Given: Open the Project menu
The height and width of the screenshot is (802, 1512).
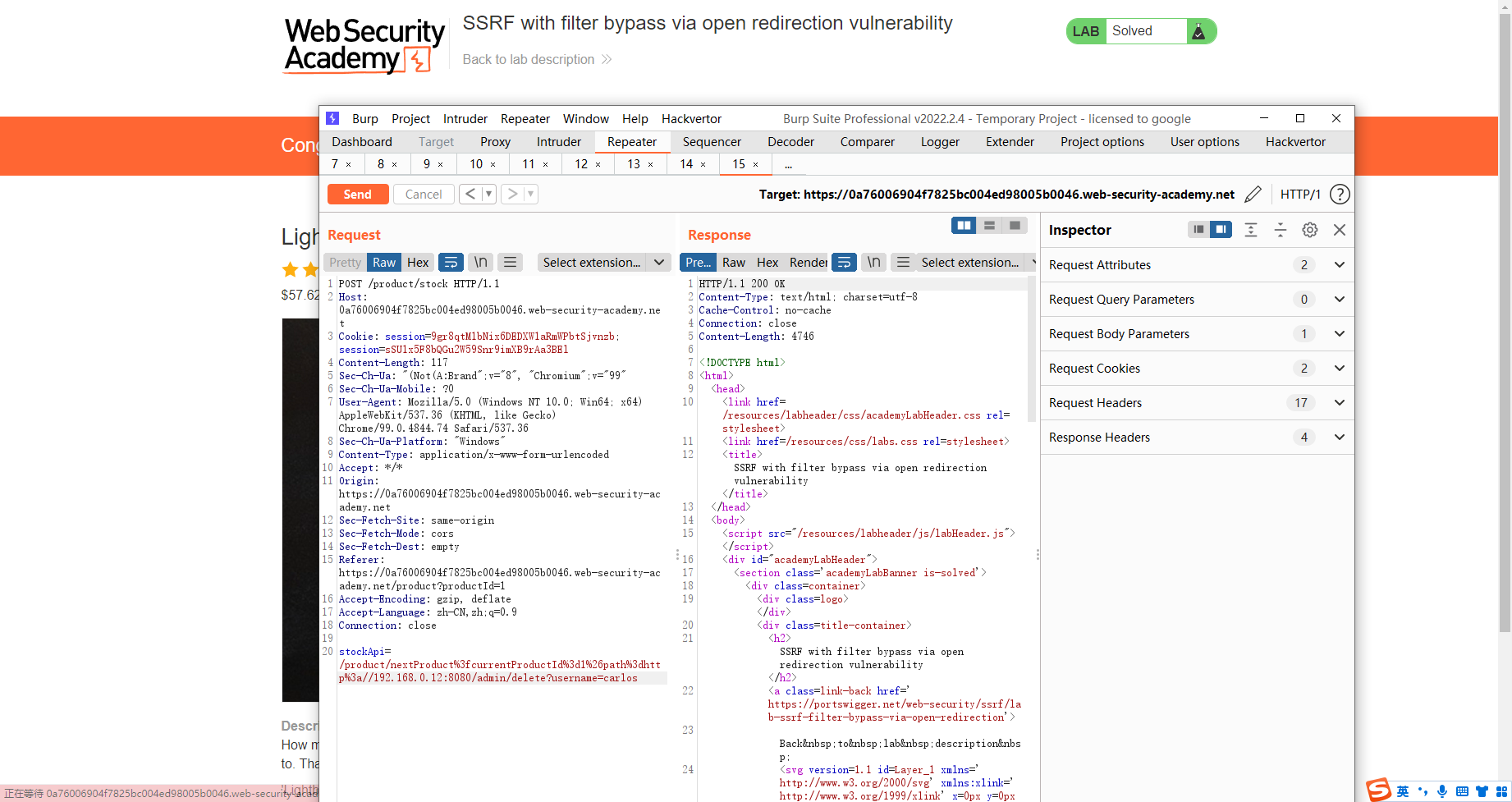Looking at the screenshot, I should pyautogui.click(x=410, y=119).
